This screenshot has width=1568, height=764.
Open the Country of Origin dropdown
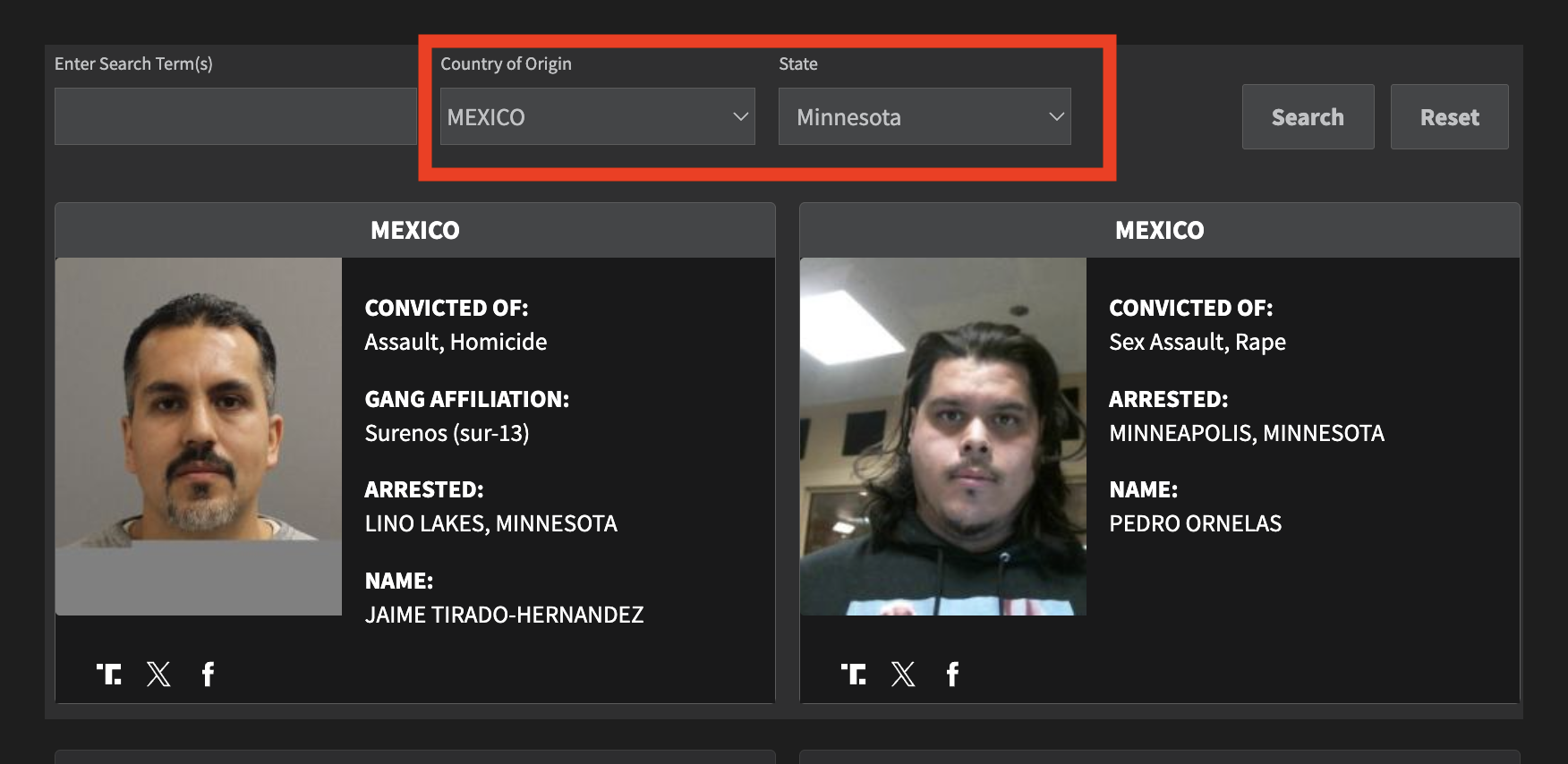pos(596,117)
